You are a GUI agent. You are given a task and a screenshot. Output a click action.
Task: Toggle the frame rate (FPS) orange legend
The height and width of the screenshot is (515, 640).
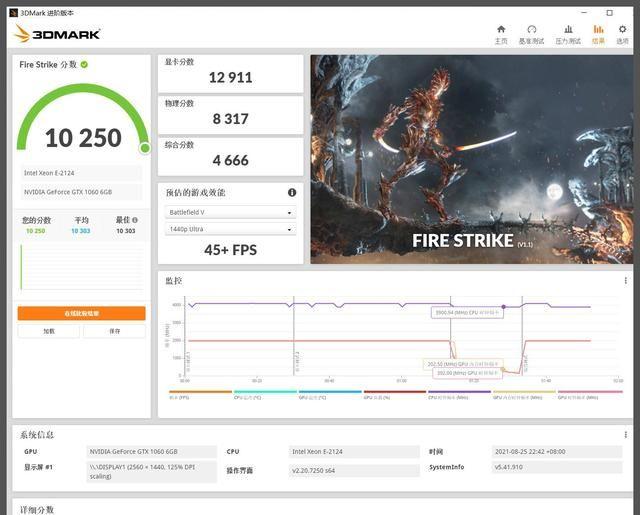coord(200,394)
